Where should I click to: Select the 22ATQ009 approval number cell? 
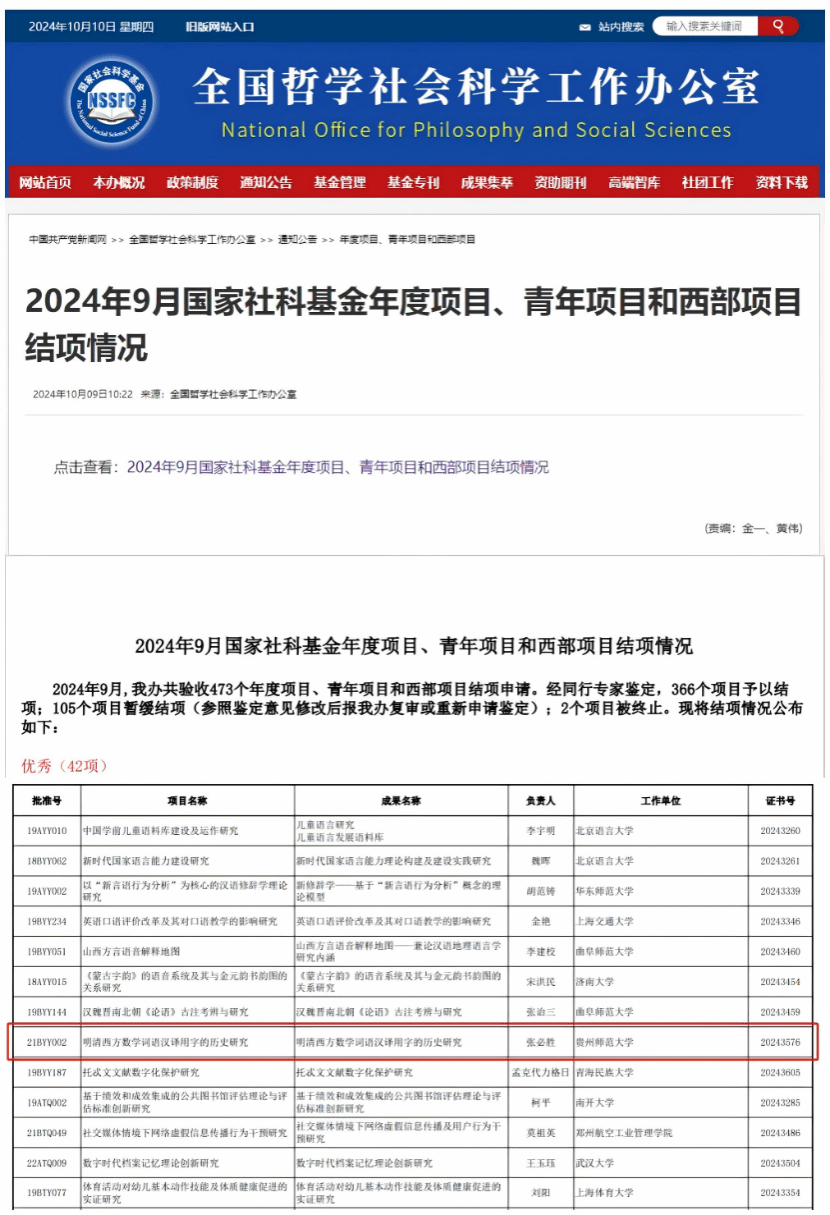point(47,1163)
